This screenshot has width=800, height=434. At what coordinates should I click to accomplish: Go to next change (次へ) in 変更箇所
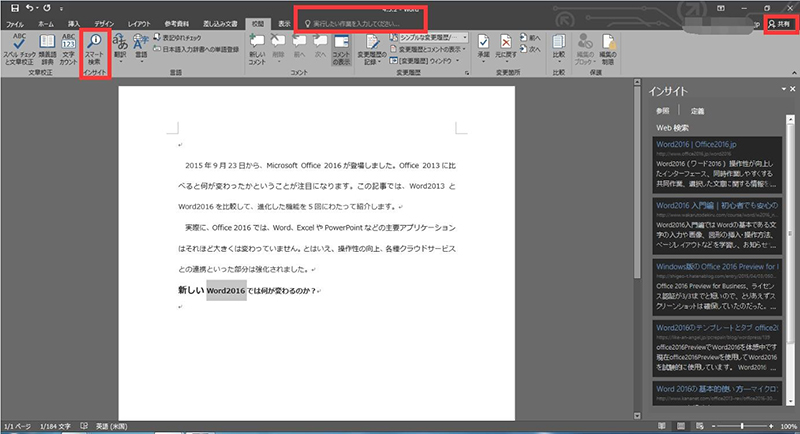[530, 49]
